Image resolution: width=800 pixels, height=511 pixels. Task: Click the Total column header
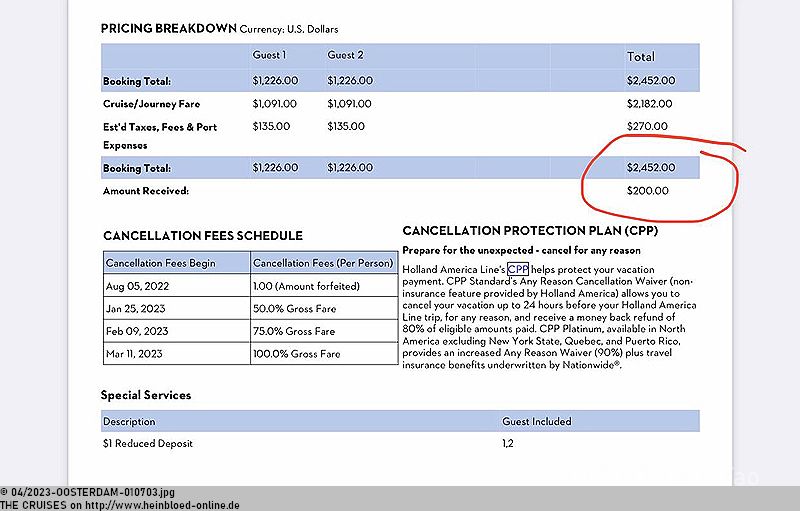(x=641, y=57)
